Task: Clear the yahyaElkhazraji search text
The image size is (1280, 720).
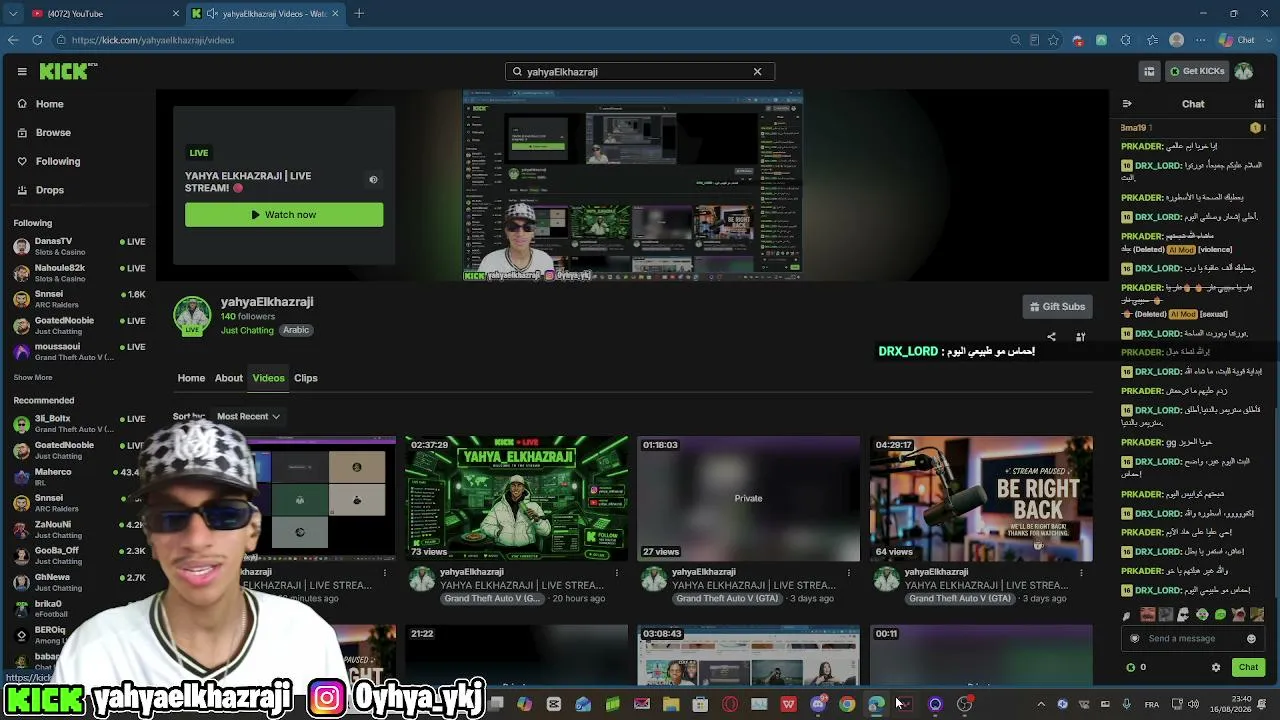Action: point(757,72)
